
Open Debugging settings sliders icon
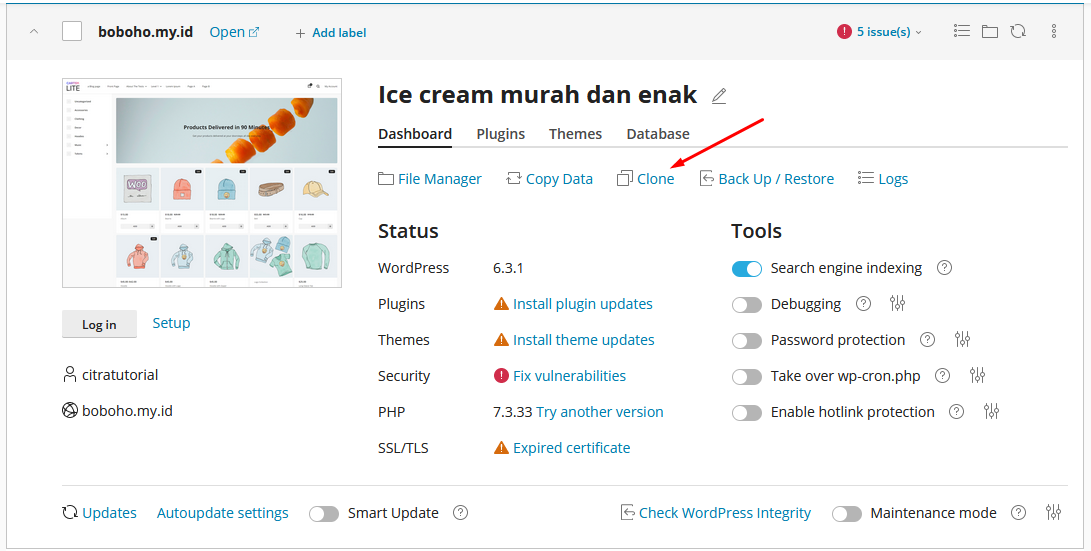click(x=898, y=303)
